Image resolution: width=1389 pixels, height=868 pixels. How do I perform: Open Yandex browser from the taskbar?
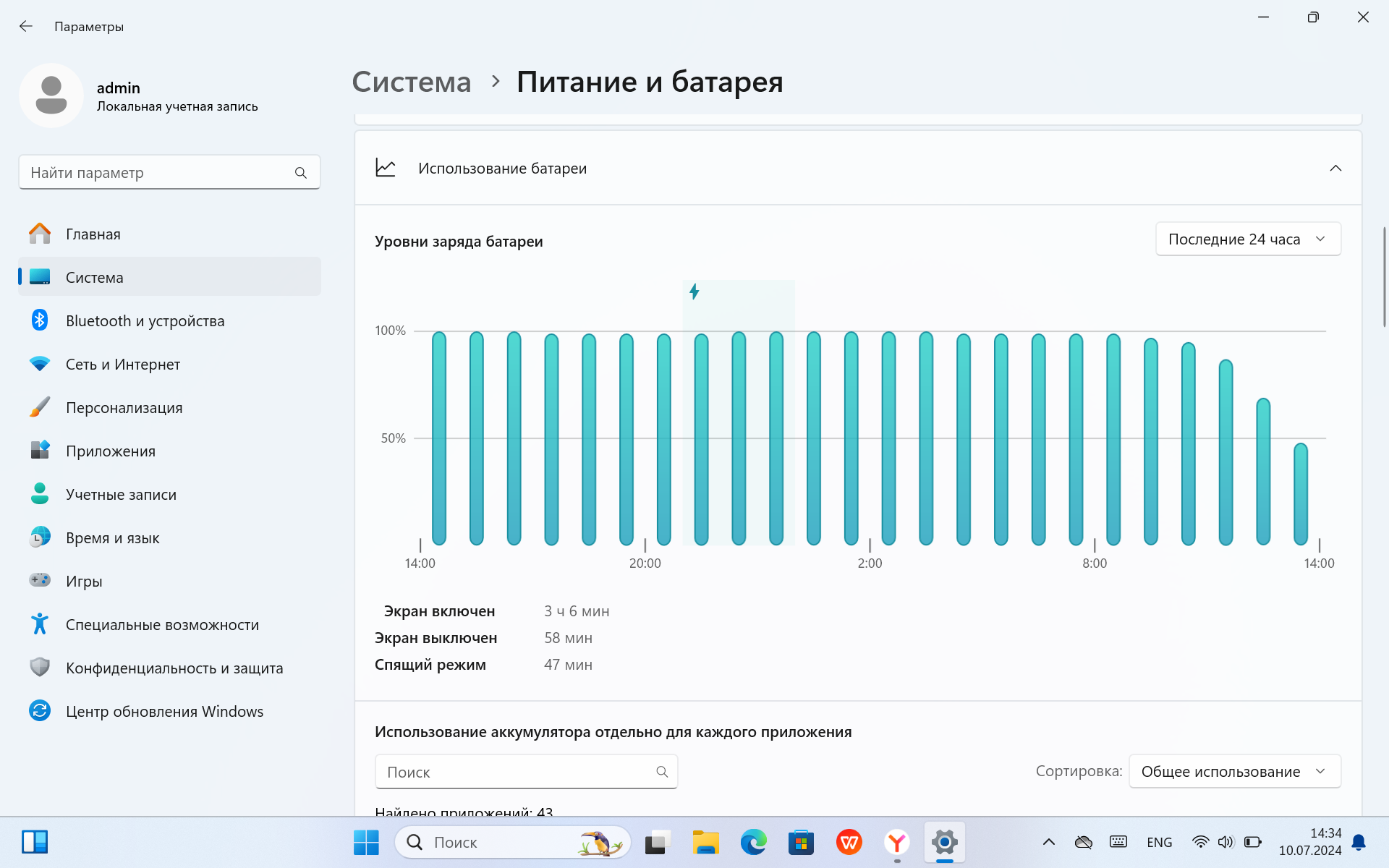[x=896, y=842]
